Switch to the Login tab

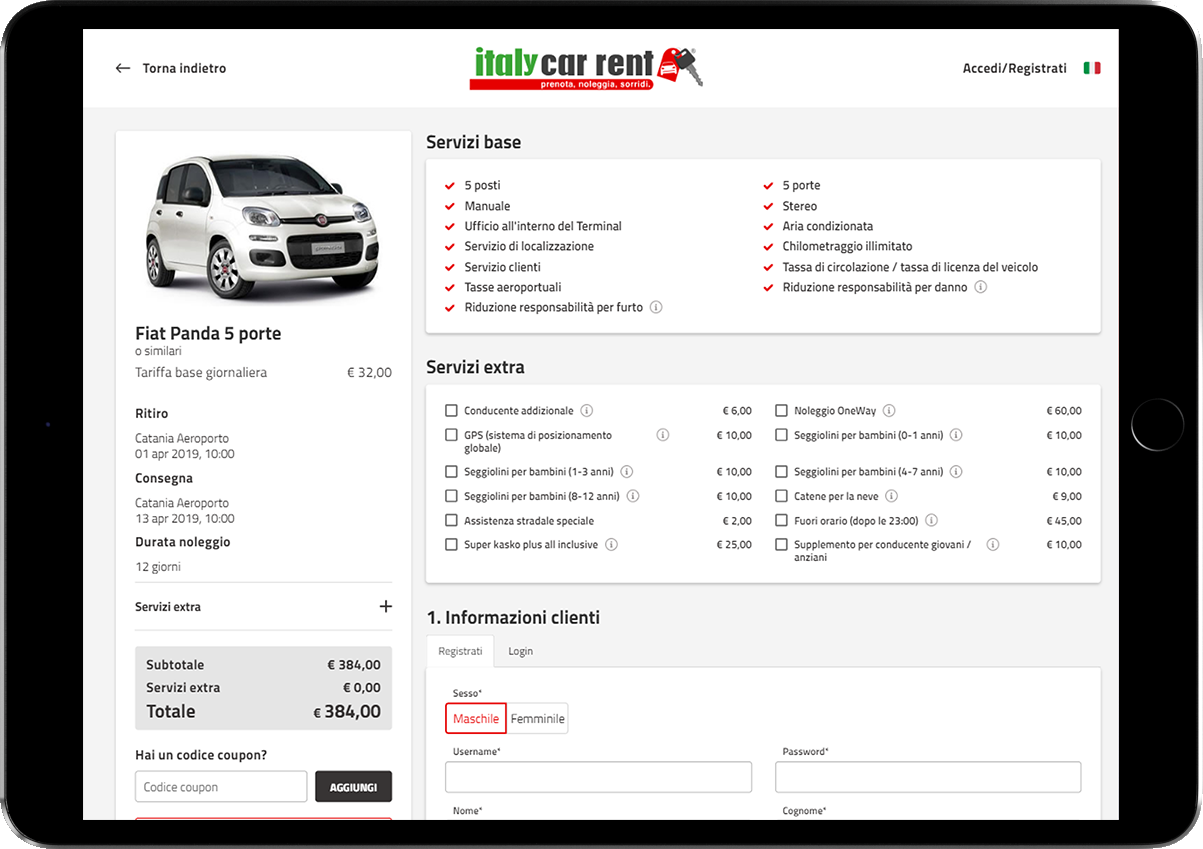point(520,651)
